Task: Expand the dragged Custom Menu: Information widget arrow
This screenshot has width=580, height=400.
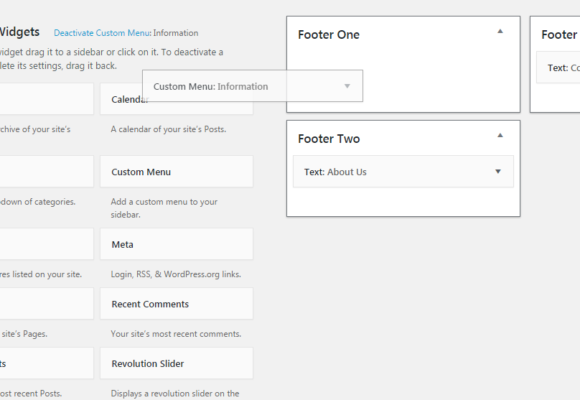Action: [347, 86]
